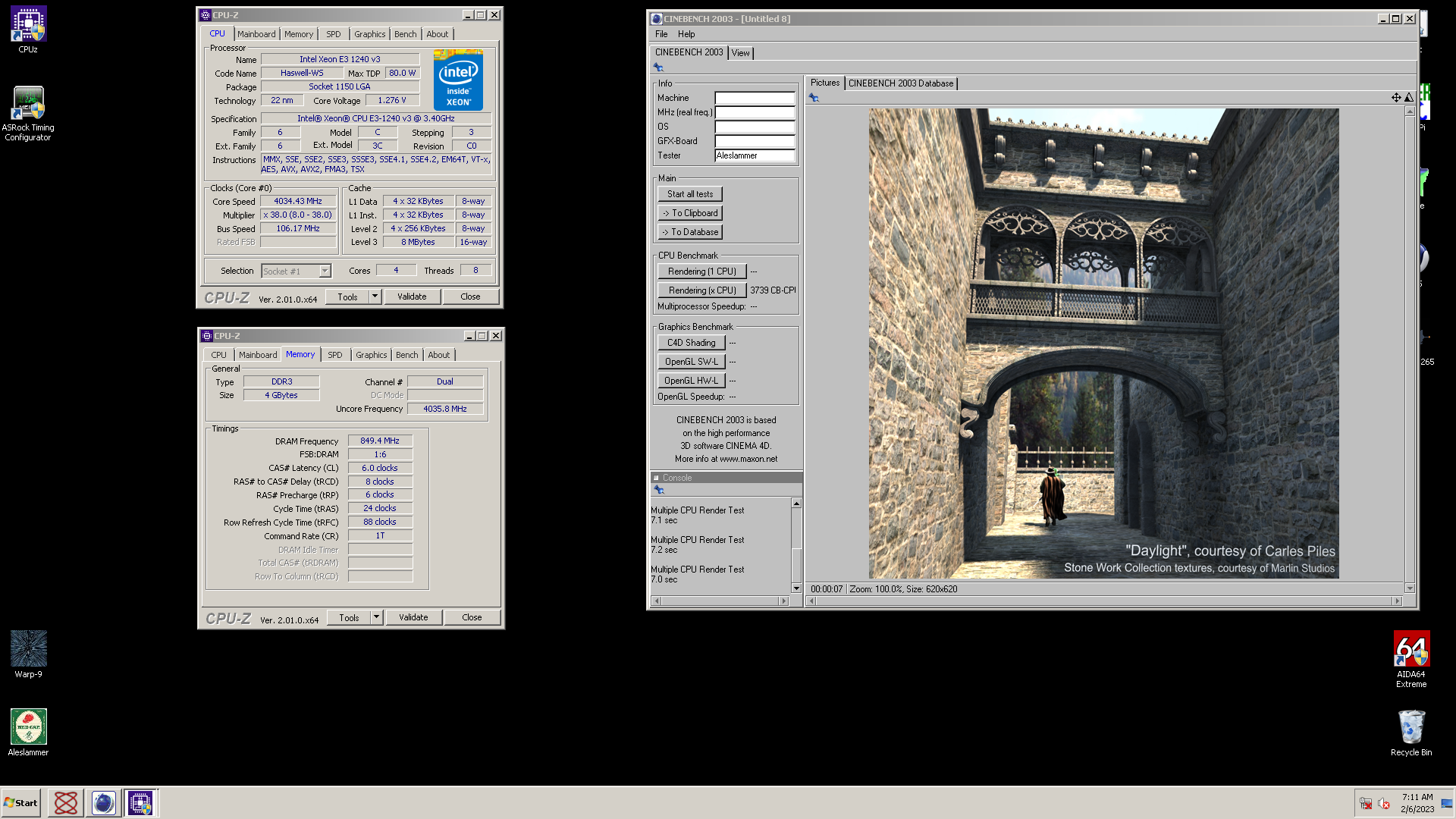Open the Bench tab in upper CPU-Z
1456x819 pixels.
[405, 34]
